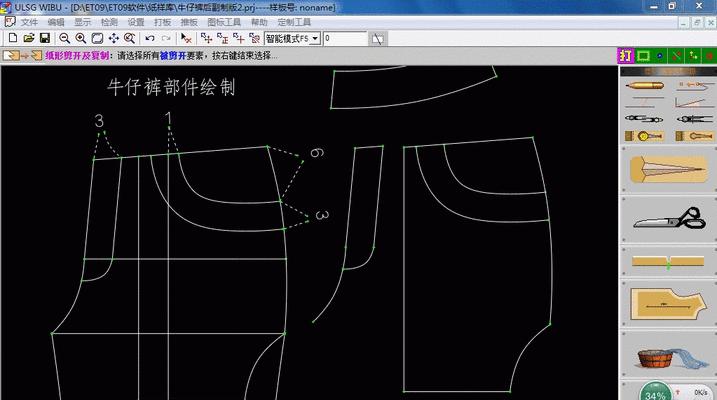Select the notch mark tool
This screenshot has width=717, height=400.
pyautogui.click(x=669, y=261)
